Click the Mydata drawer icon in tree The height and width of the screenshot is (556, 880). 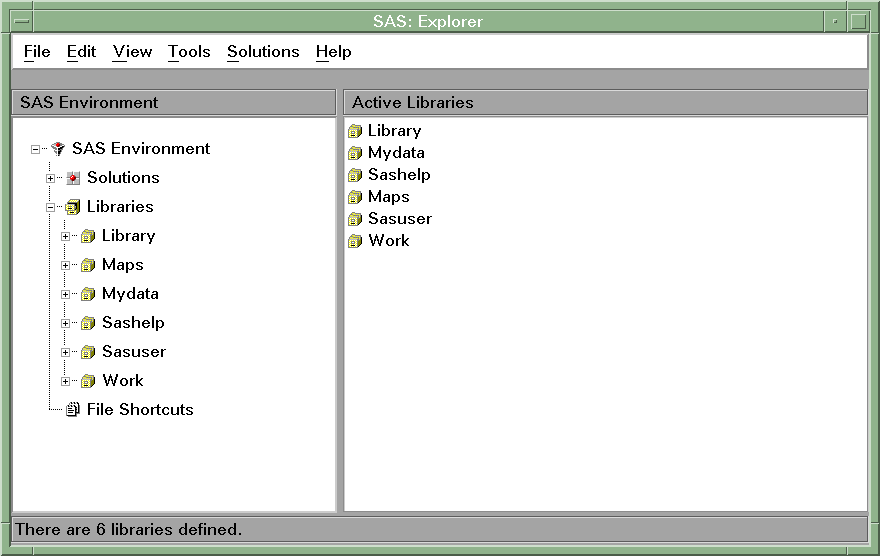[x=88, y=294]
